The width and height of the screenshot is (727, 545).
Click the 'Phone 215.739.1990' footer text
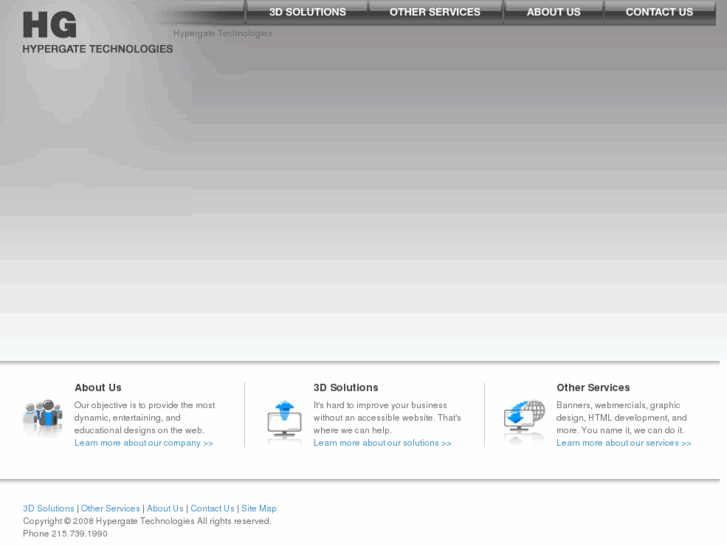click(x=65, y=533)
